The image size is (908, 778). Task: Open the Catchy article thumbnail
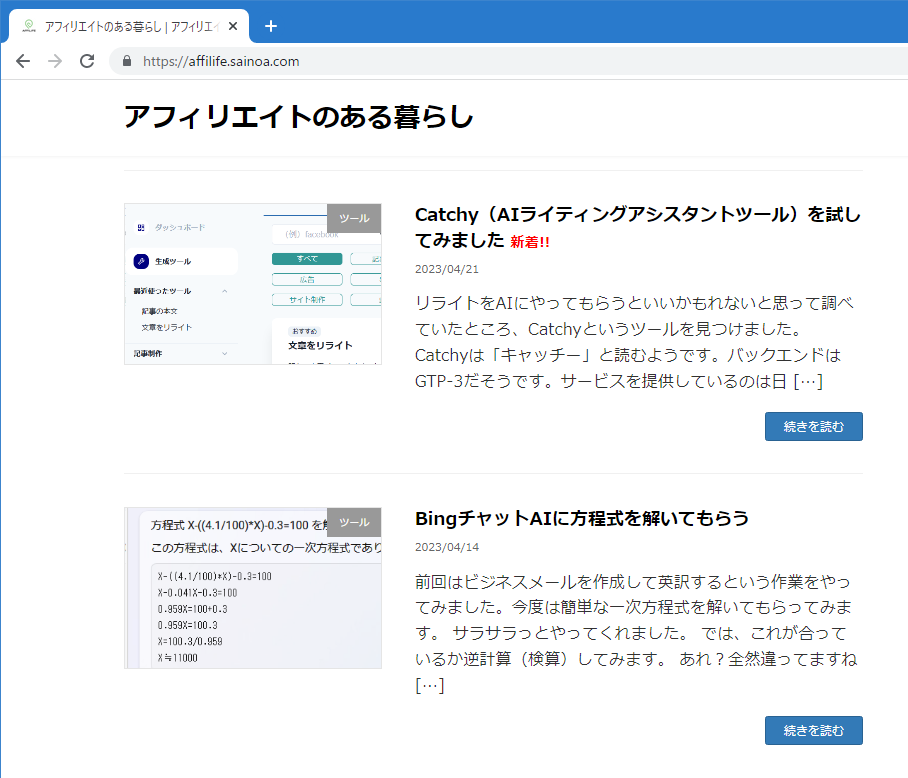(x=253, y=284)
